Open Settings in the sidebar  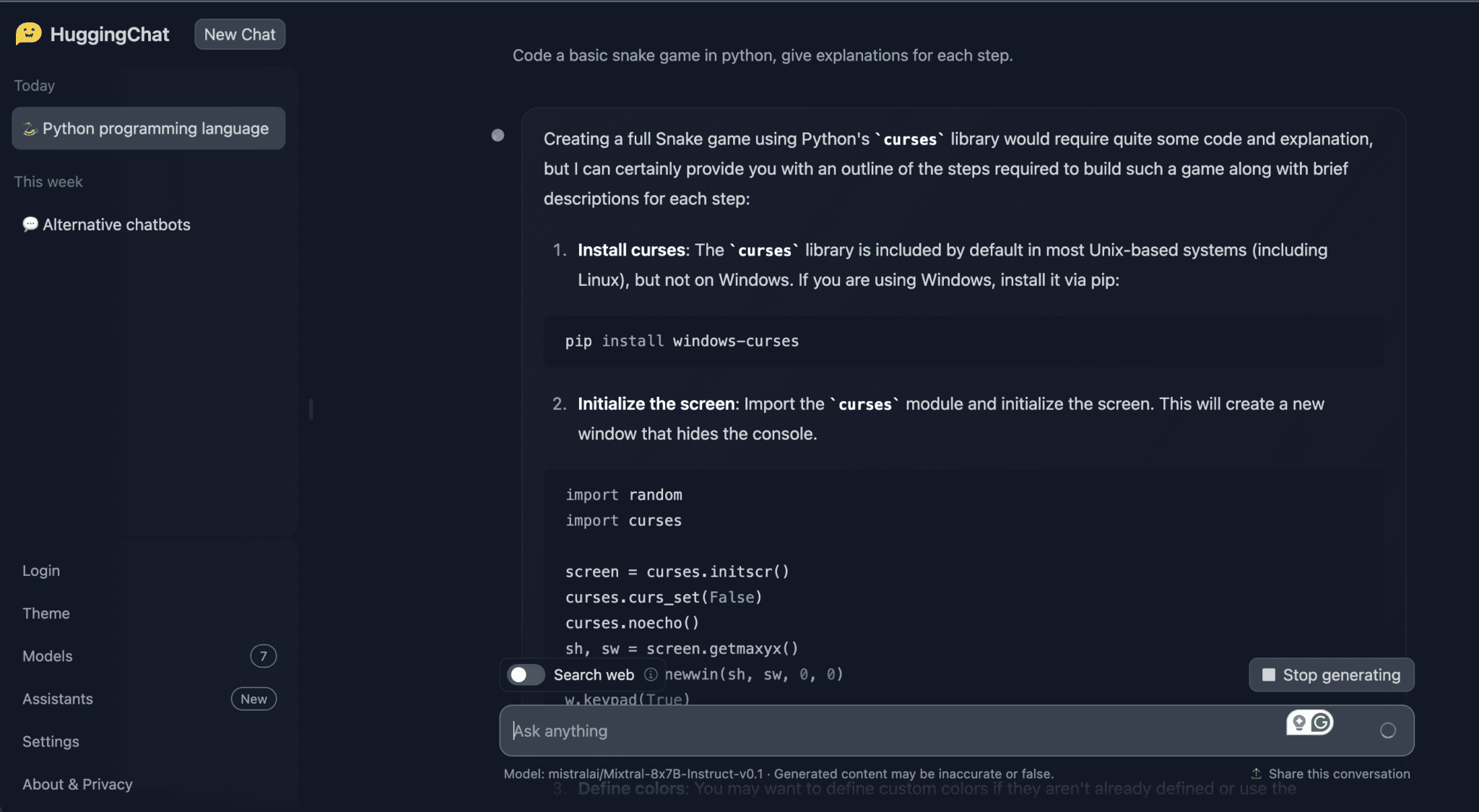[x=51, y=741]
